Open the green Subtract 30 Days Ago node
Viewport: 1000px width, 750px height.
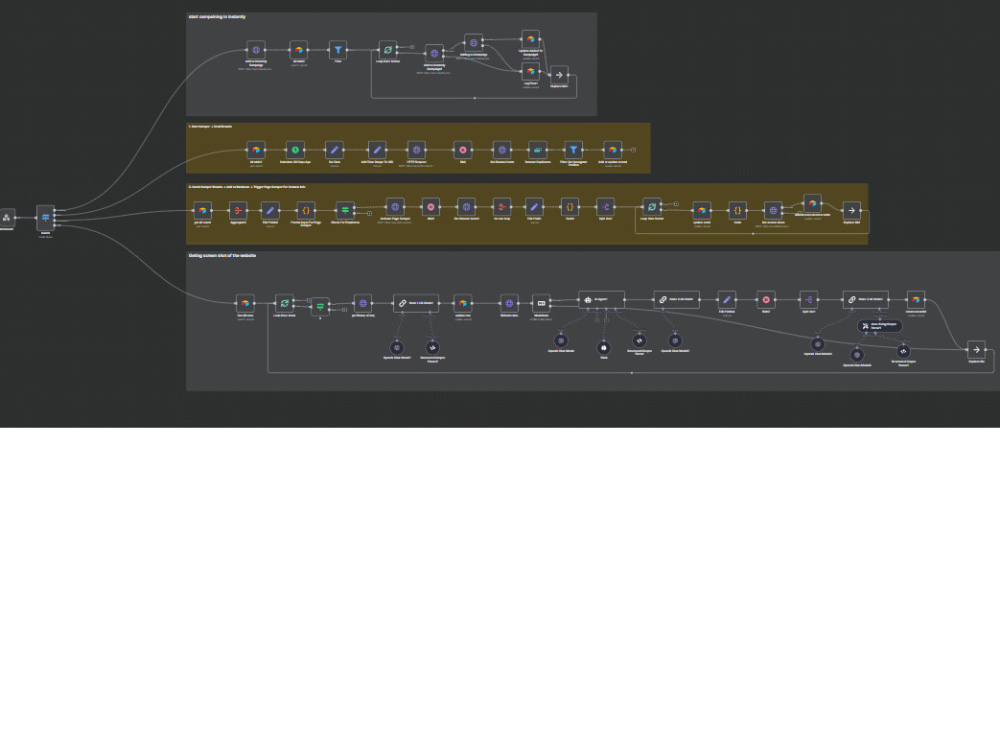click(295, 150)
